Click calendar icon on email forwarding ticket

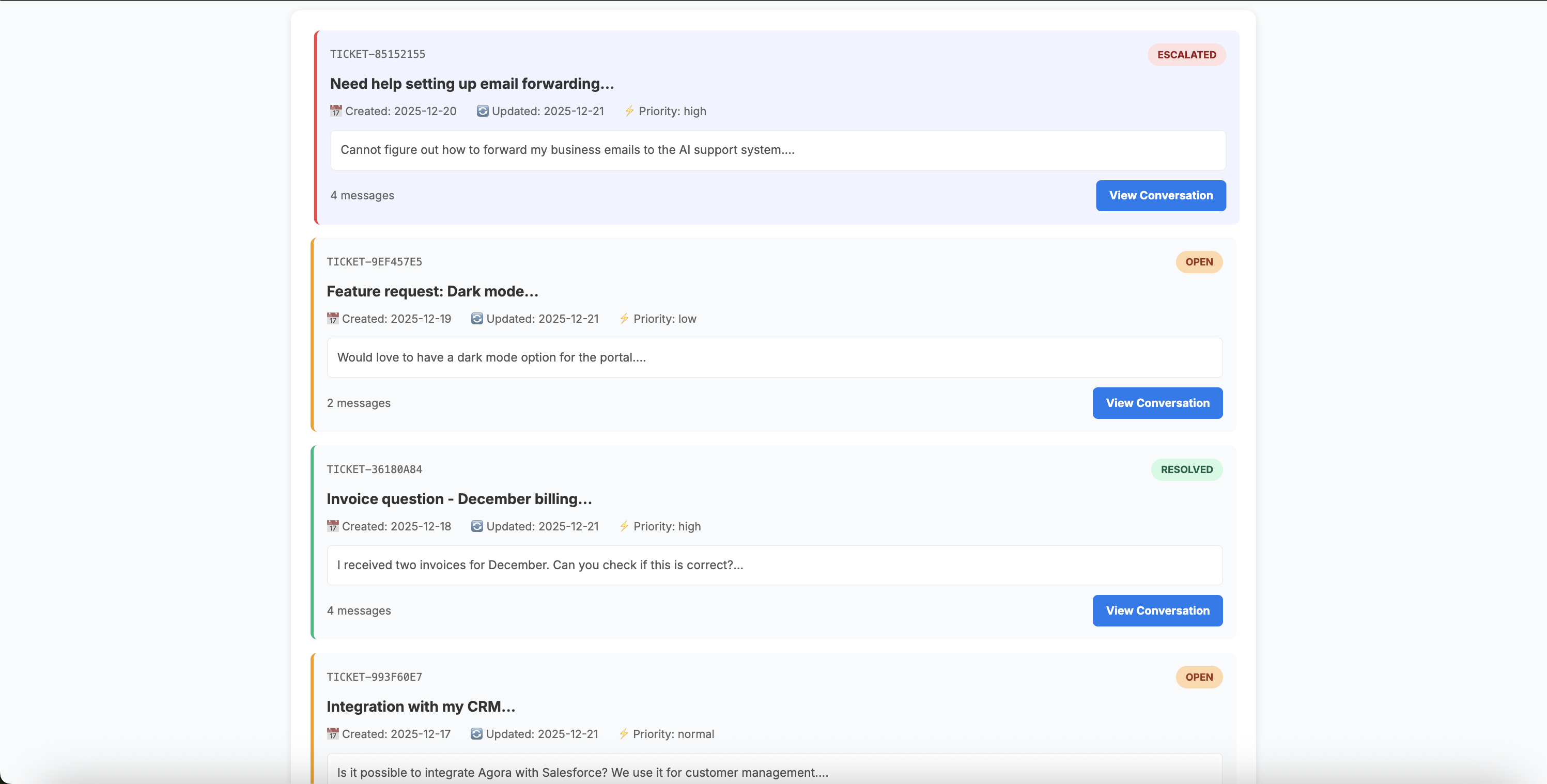336,111
